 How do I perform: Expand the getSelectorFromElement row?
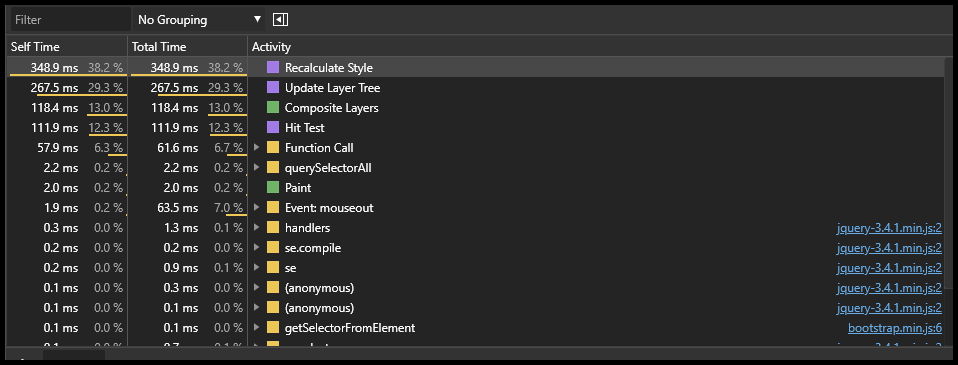tap(257, 328)
